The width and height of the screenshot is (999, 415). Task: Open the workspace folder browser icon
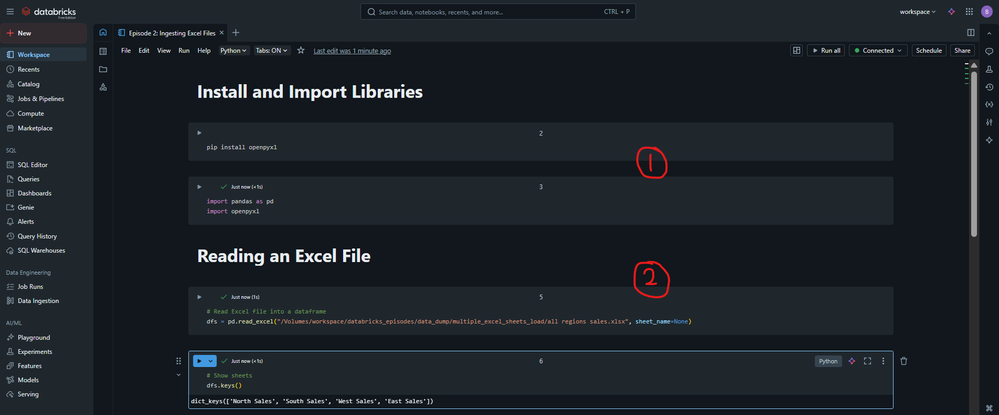tap(103, 69)
